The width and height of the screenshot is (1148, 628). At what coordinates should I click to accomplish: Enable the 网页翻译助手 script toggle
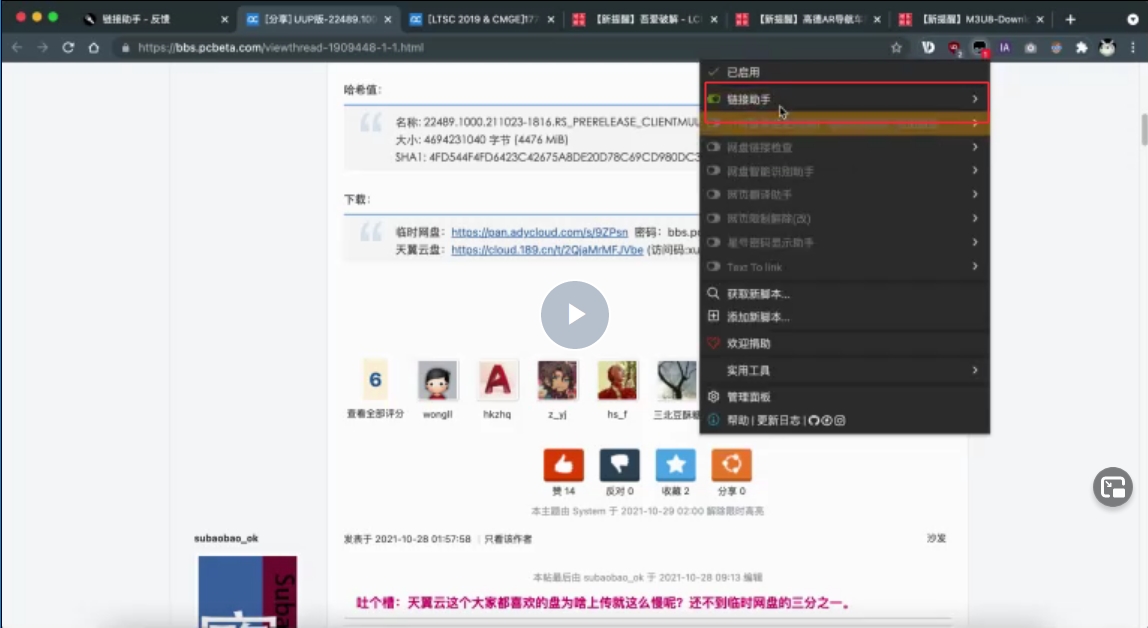[714, 195]
